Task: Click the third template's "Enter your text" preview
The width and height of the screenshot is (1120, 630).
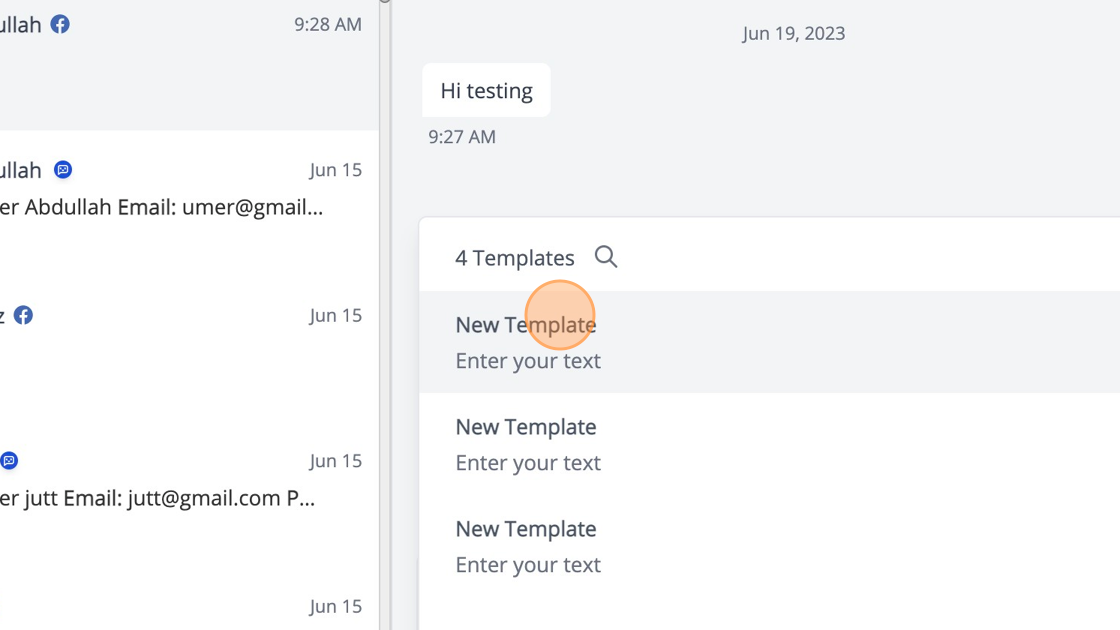Action: click(528, 565)
